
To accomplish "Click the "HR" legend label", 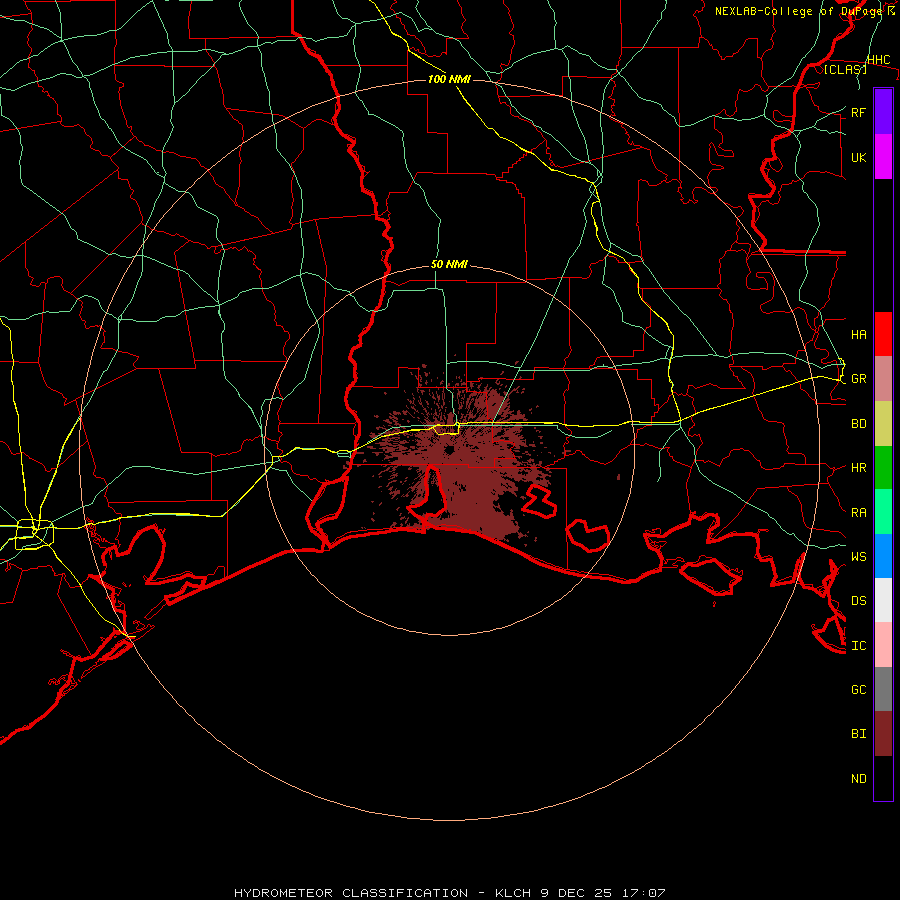I will click(858, 468).
